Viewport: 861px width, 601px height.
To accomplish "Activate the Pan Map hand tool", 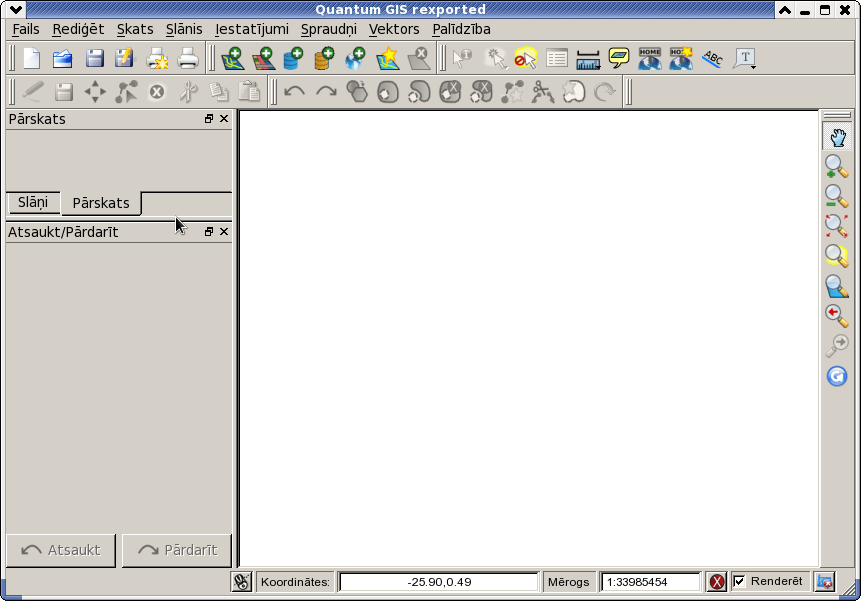I will [x=837, y=137].
